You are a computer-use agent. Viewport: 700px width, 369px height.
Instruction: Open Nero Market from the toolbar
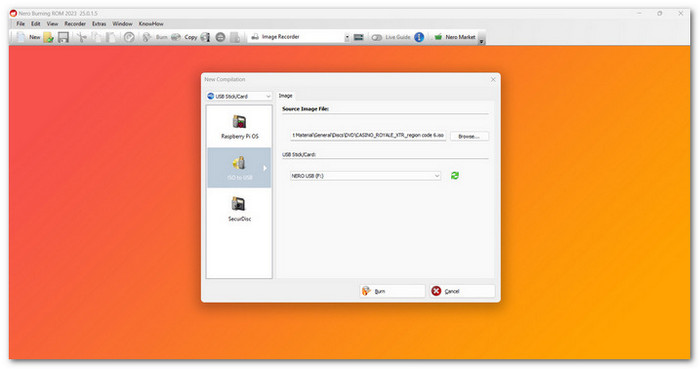tap(454, 37)
